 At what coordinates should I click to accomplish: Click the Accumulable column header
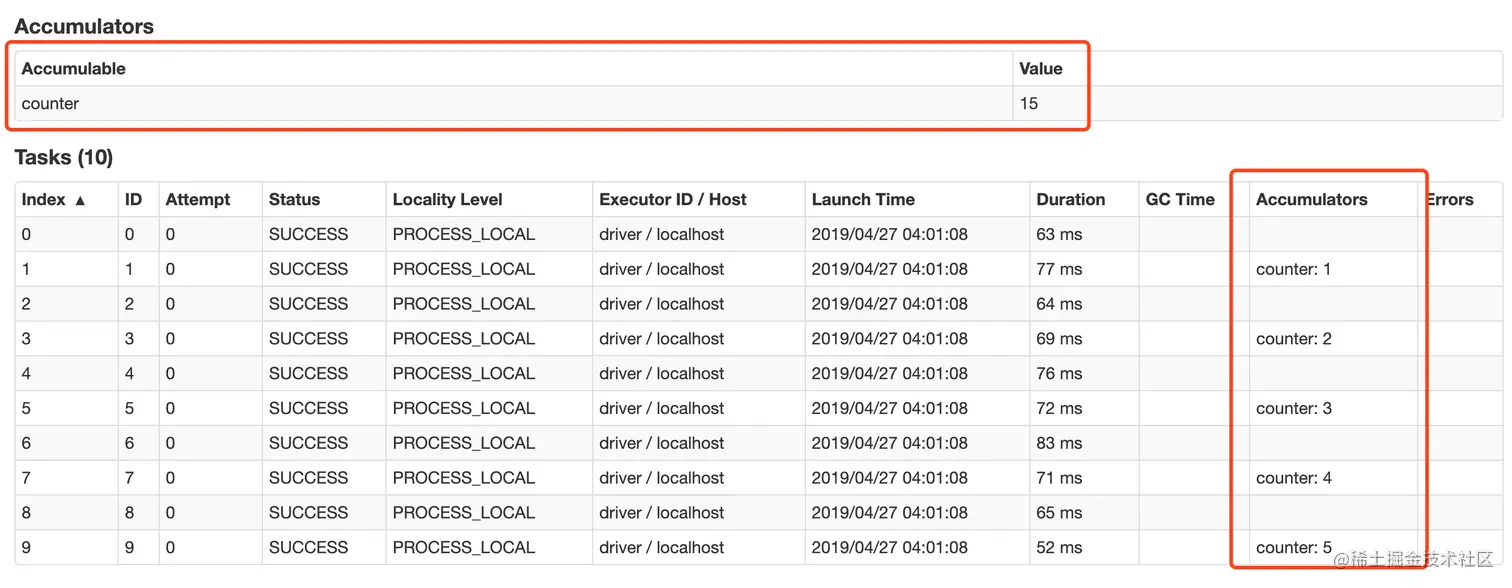(74, 68)
